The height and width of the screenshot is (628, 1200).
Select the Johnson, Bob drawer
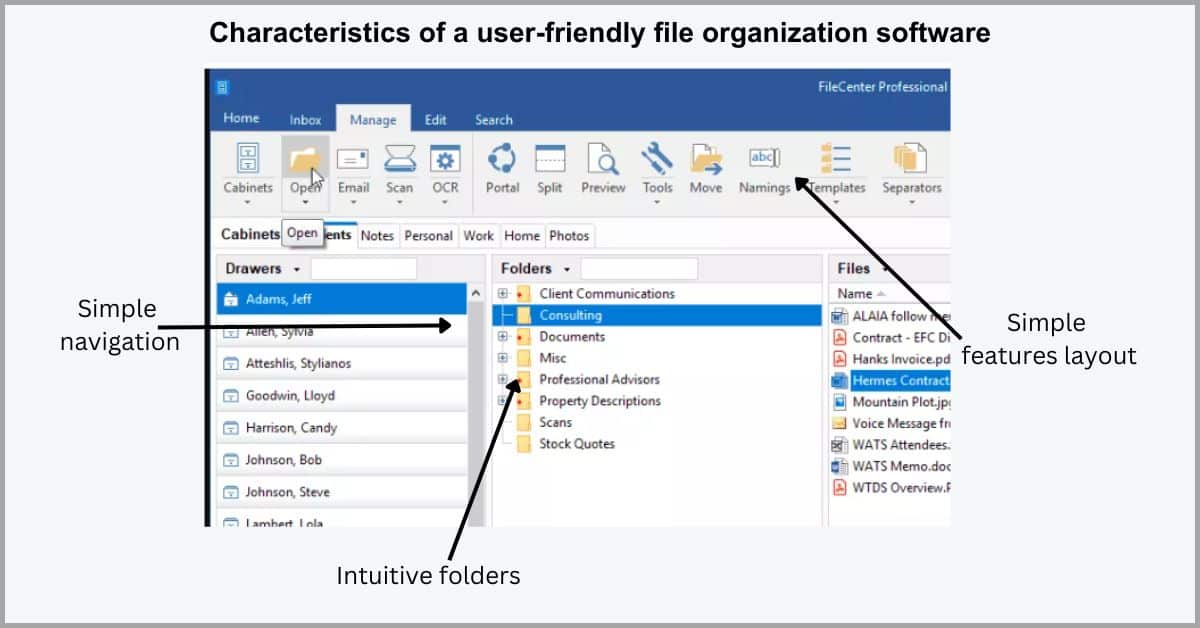(x=342, y=460)
